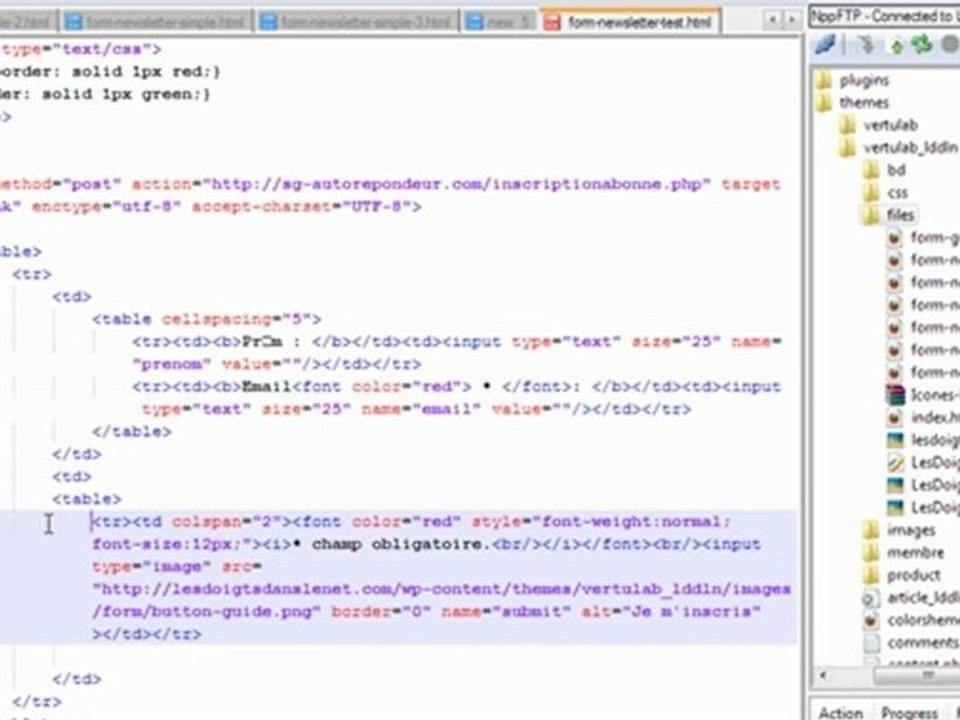This screenshot has width=960, height=720.
Task: Click the product folder icon
Action: point(871,575)
